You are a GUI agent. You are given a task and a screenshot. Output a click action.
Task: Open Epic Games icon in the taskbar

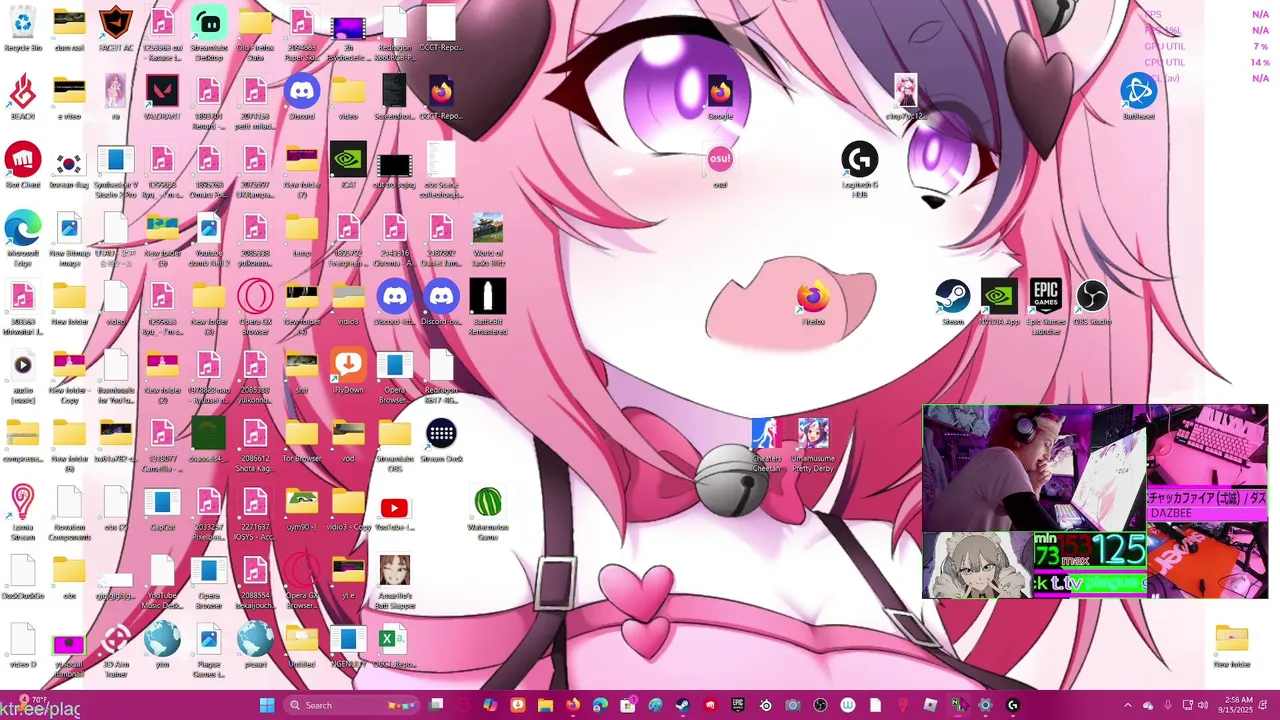click(738, 705)
